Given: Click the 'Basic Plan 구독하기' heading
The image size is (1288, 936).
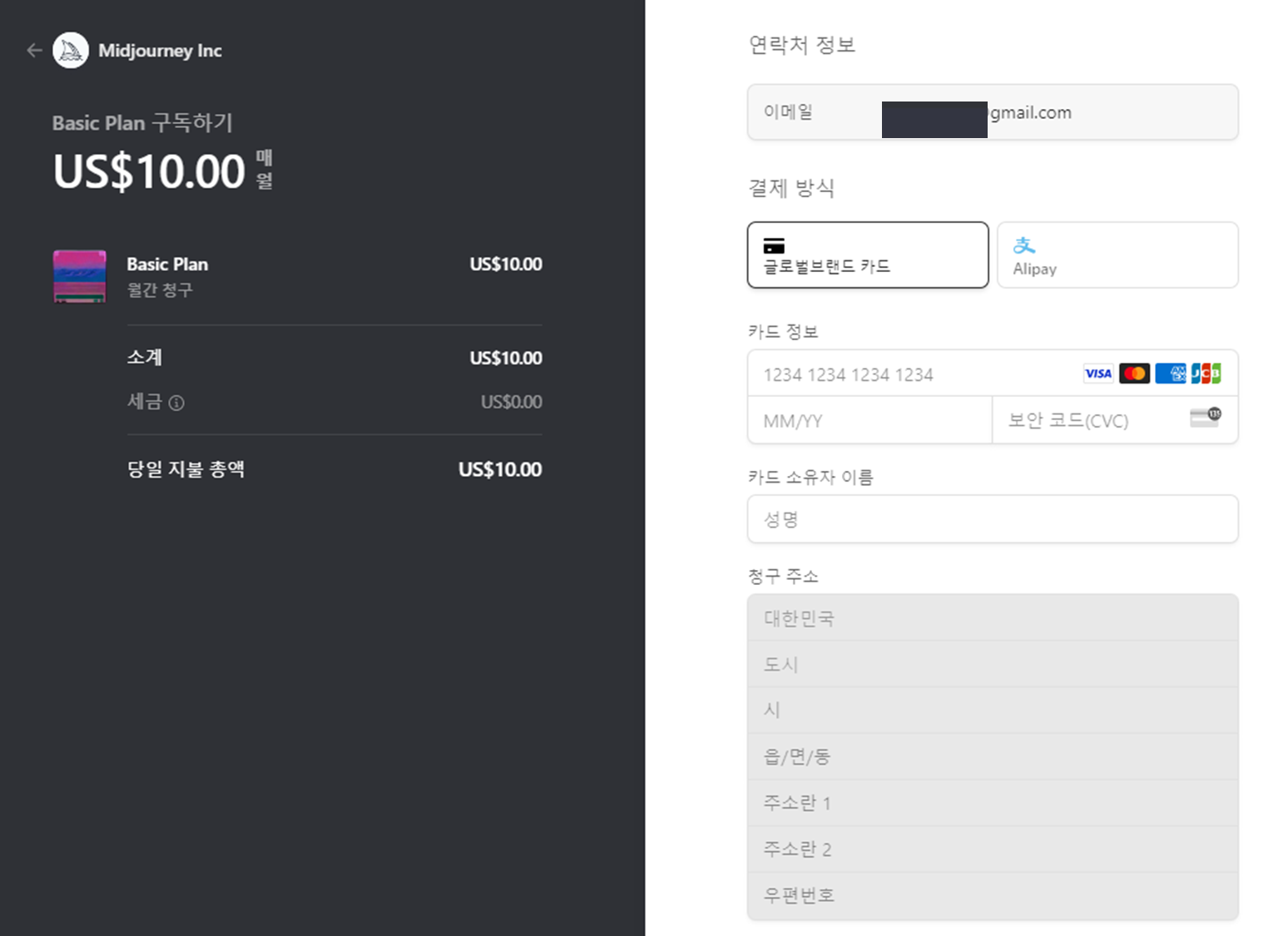Looking at the screenshot, I should 142,123.
